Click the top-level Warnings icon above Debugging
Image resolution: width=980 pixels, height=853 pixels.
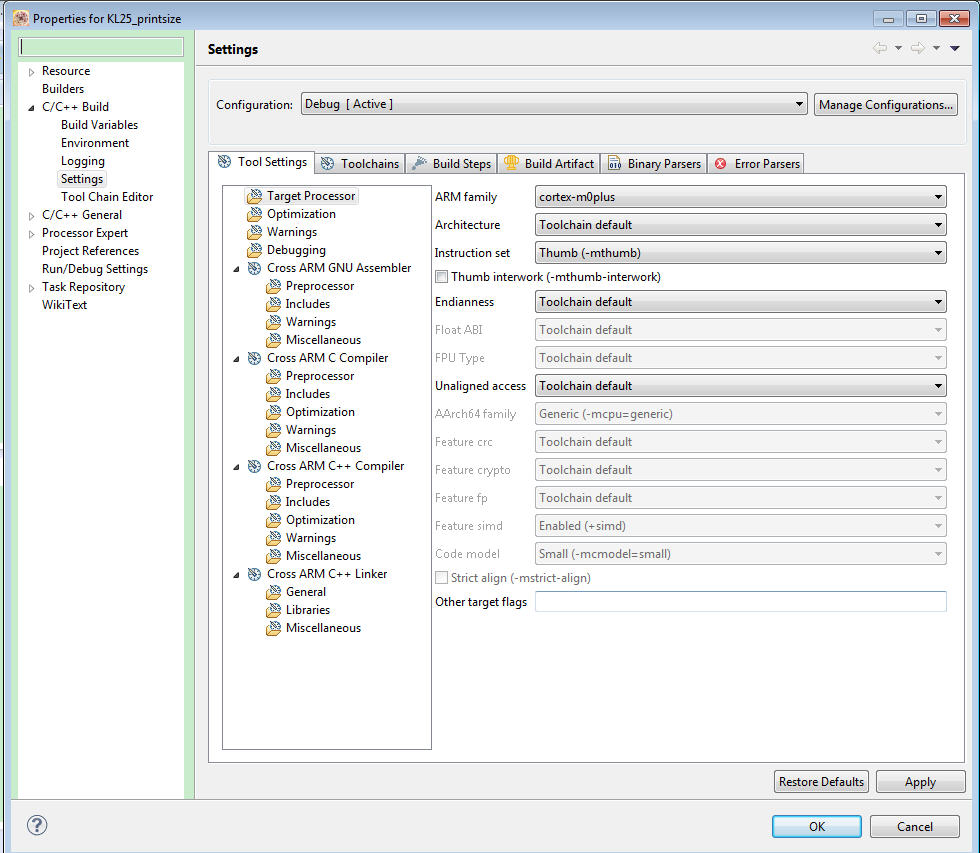click(254, 232)
